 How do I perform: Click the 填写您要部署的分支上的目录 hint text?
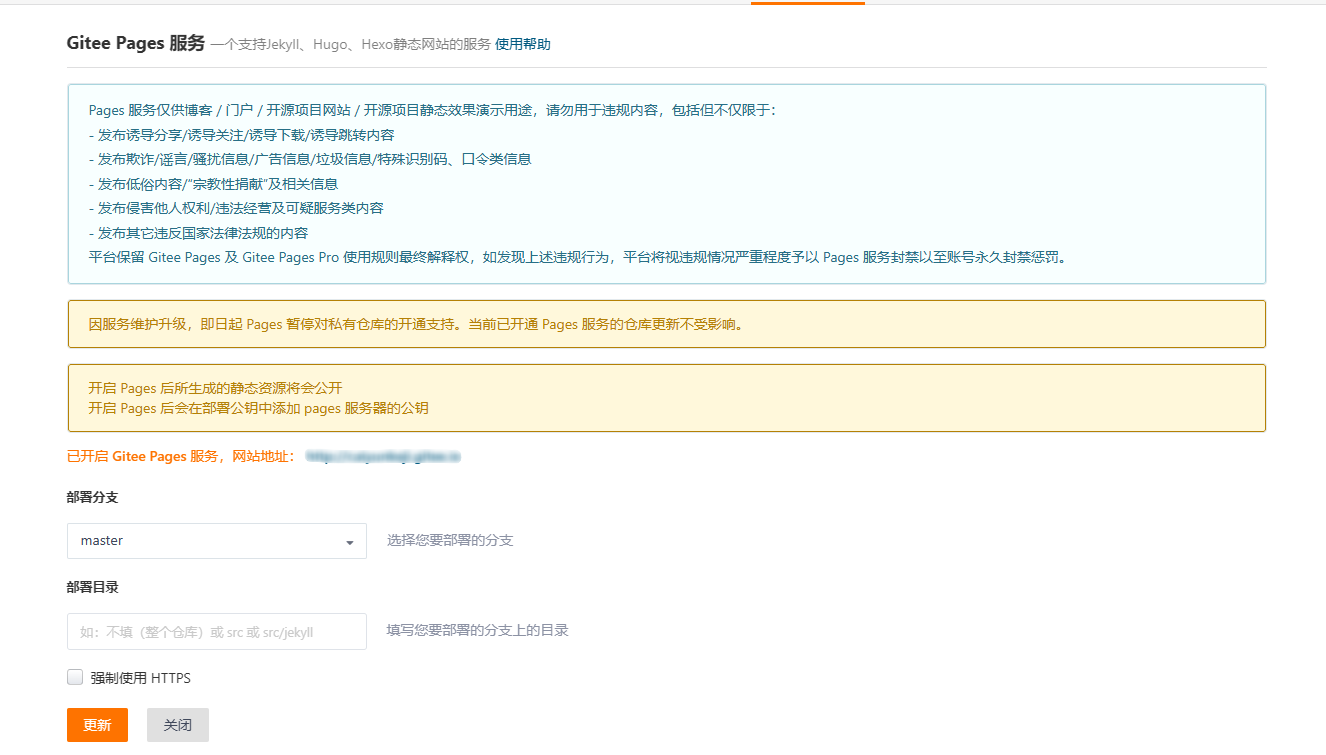(x=478, y=630)
